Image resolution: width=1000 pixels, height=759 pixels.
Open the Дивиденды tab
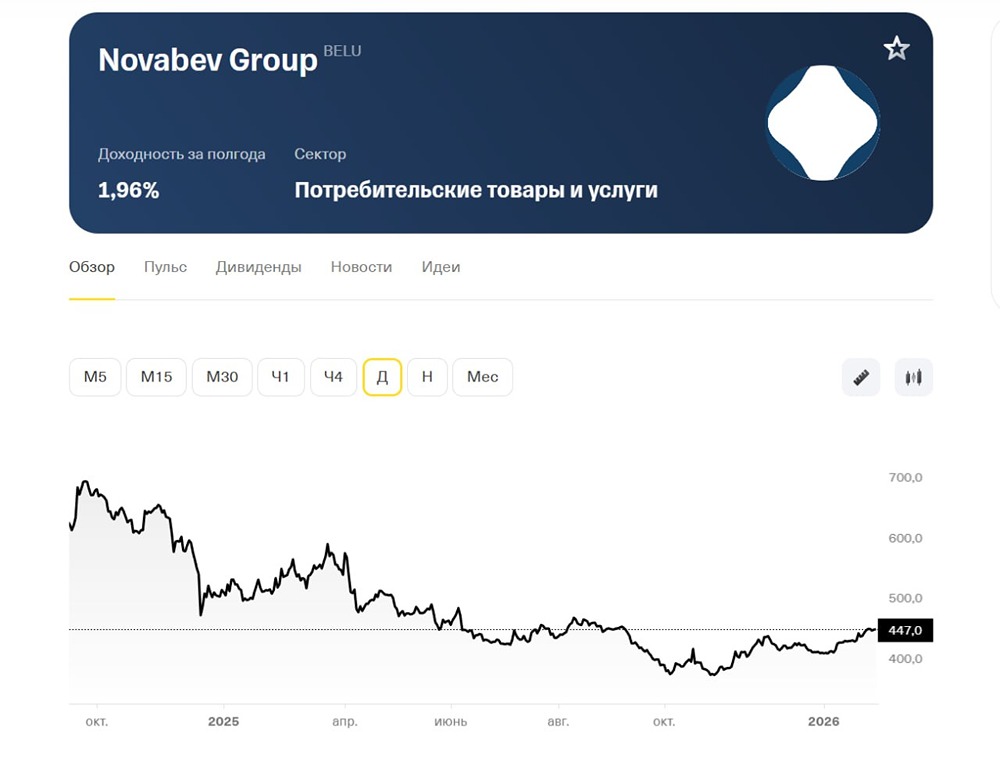[258, 267]
